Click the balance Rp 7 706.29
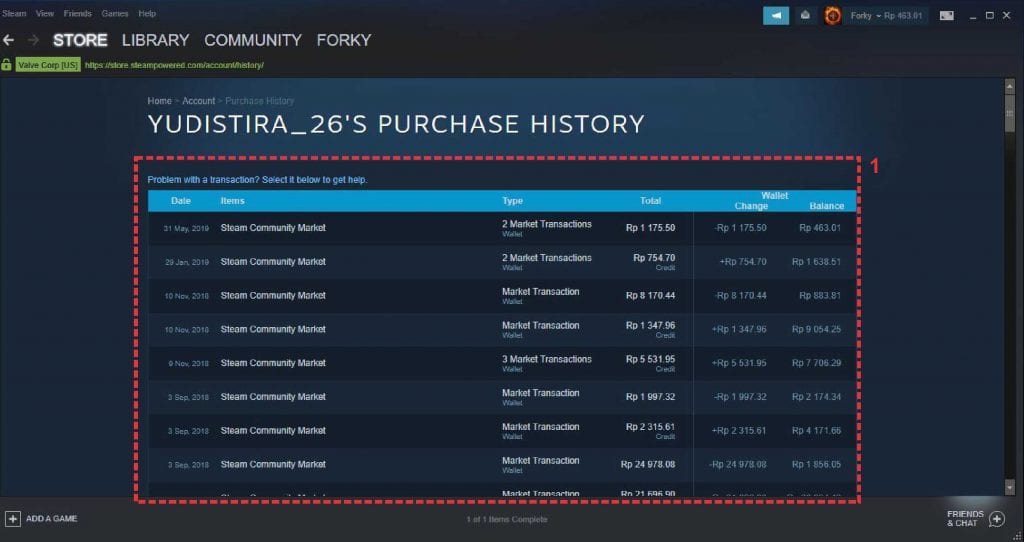Screen dimensions: 1024x542 [x=816, y=363]
